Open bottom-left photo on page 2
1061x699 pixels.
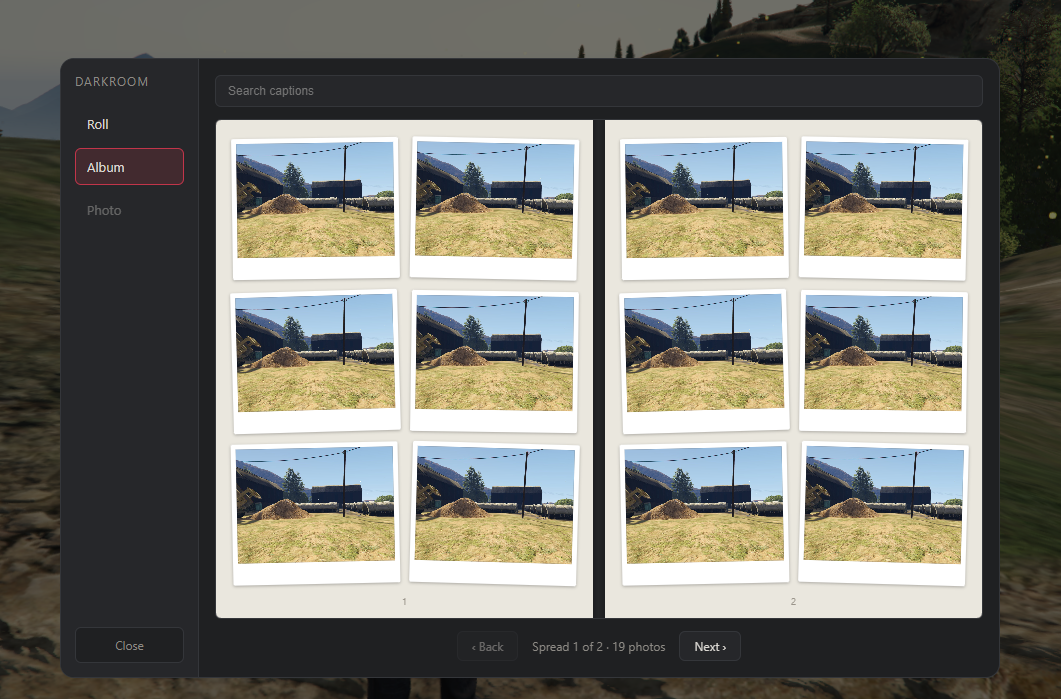(704, 514)
